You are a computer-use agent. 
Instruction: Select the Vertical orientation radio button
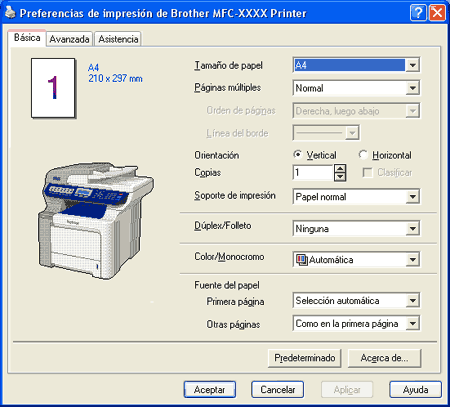coord(297,155)
